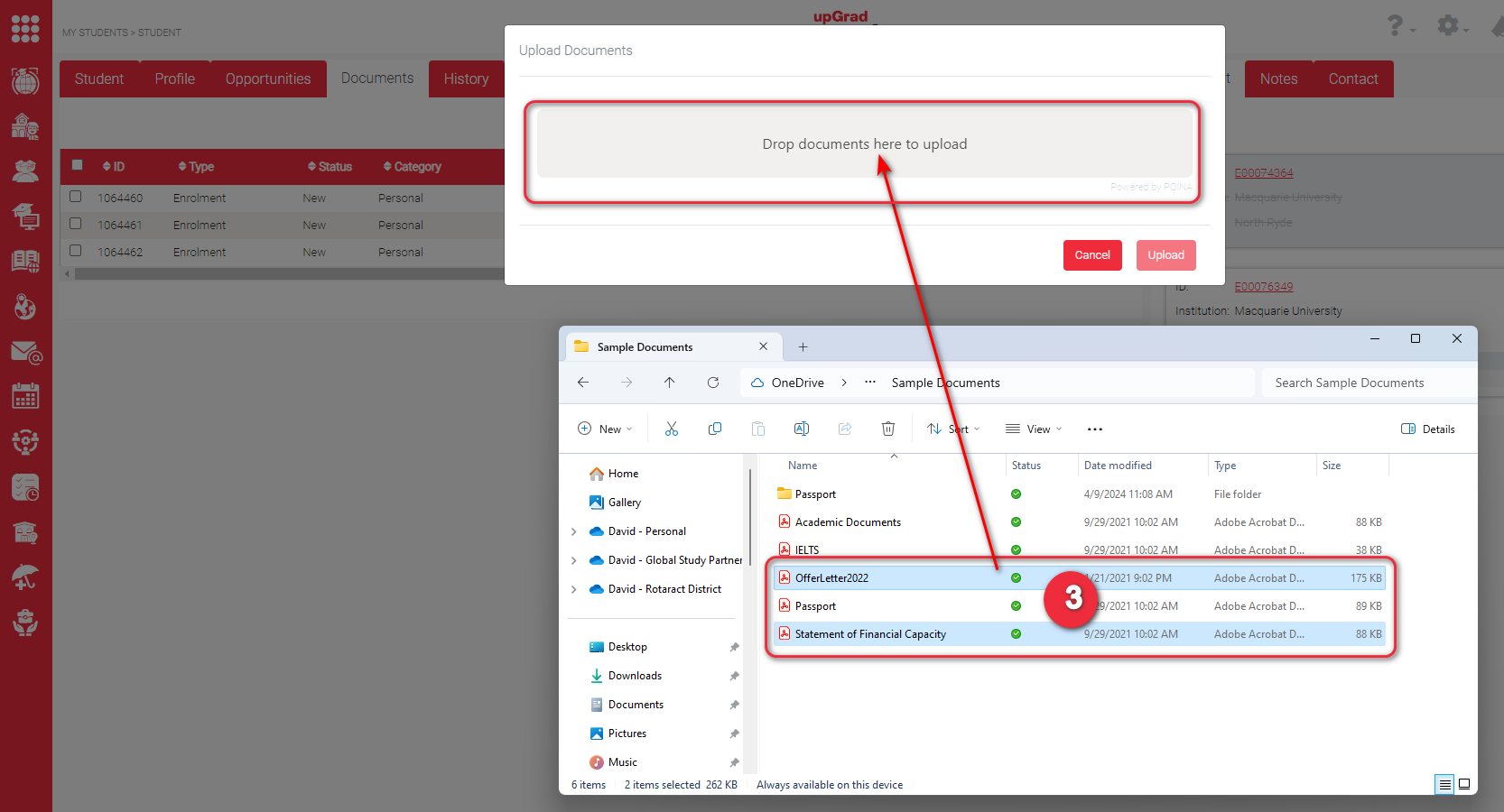Click the Search Sample Documents field
This screenshot has height=812, width=1504.
click(x=1367, y=383)
